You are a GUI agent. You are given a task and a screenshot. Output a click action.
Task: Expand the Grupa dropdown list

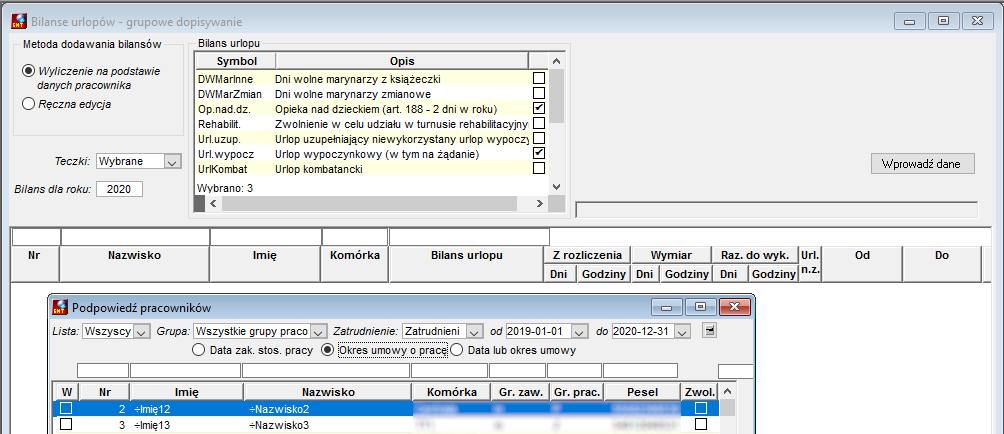click(319, 332)
